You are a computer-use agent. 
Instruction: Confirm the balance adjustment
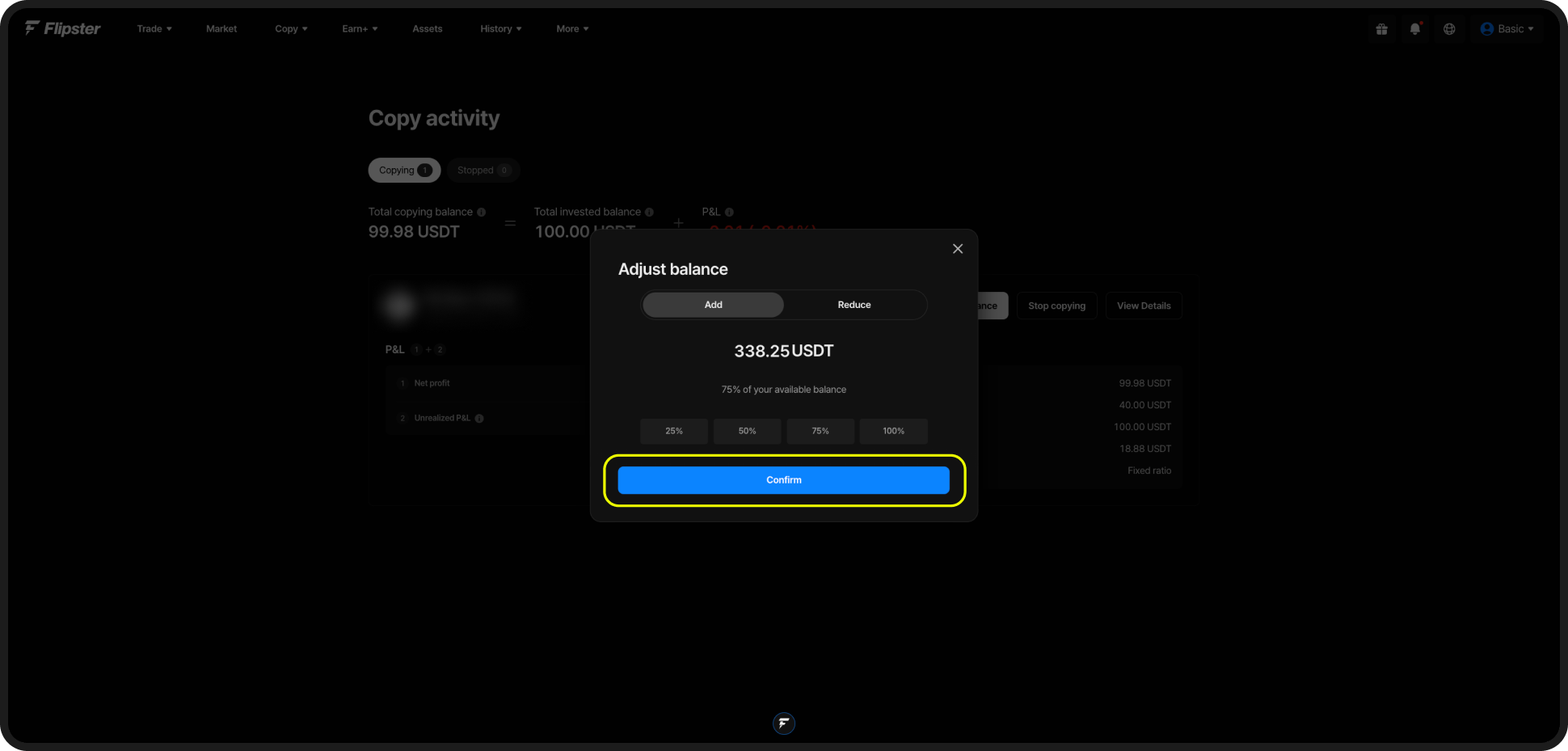pos(784,480)
